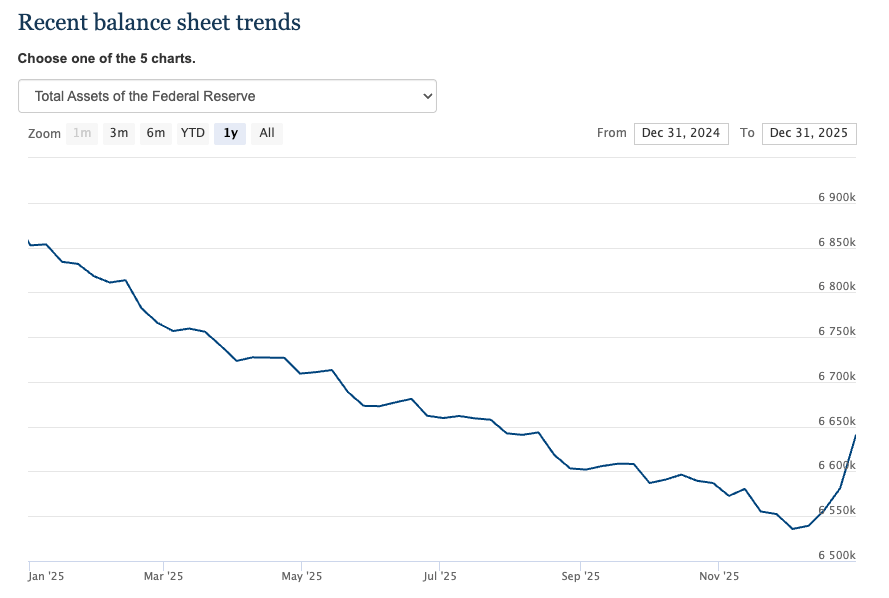Click the Sep '25 axis label

tap(580, 576)
